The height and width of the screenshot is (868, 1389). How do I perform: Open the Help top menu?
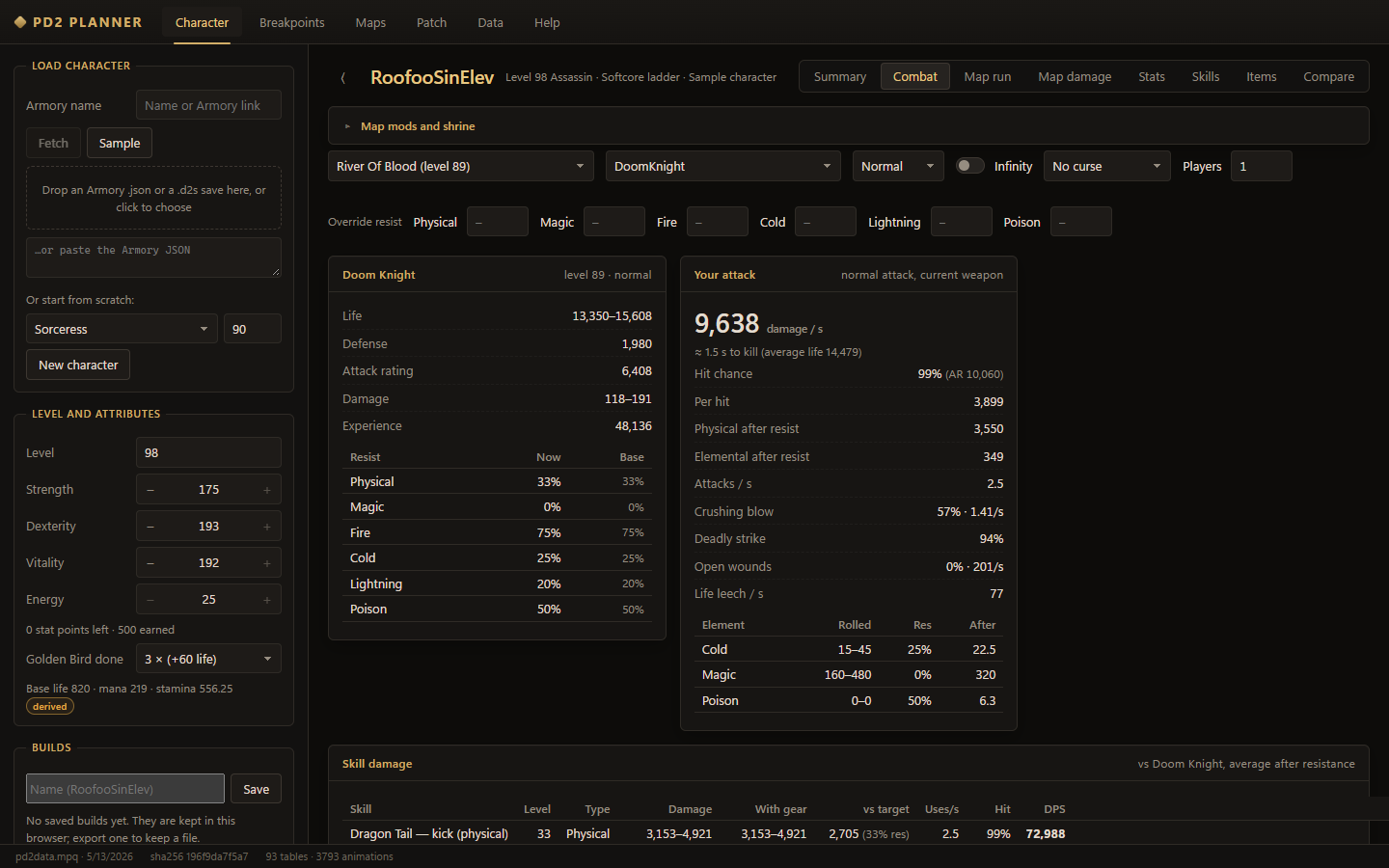coord(547,22)
